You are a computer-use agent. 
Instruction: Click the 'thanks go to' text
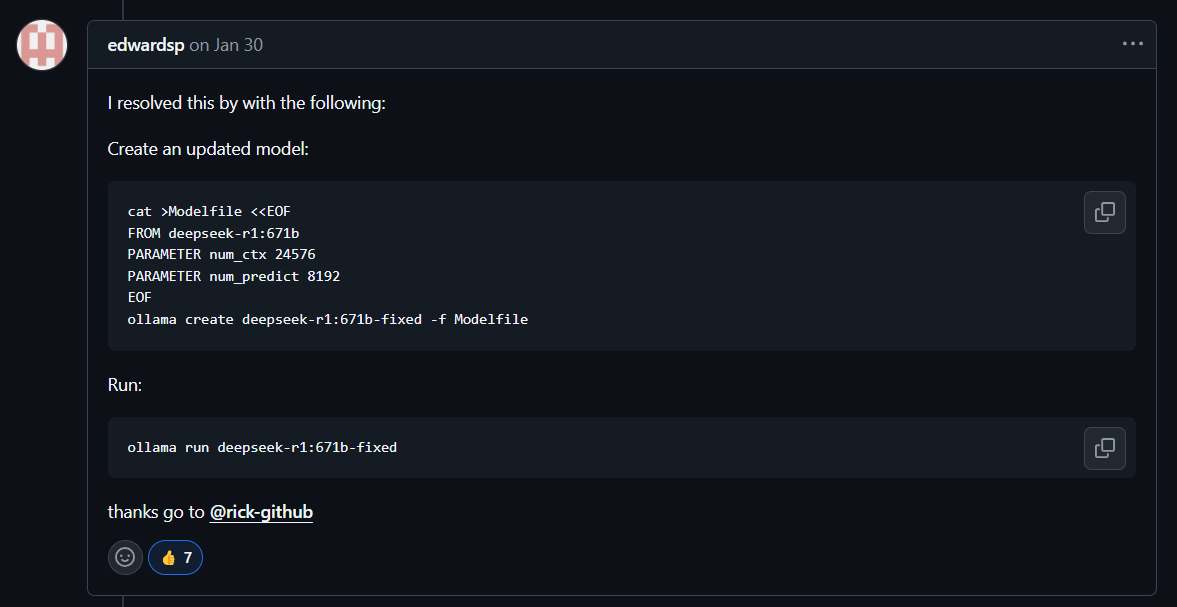pos(156,512)
